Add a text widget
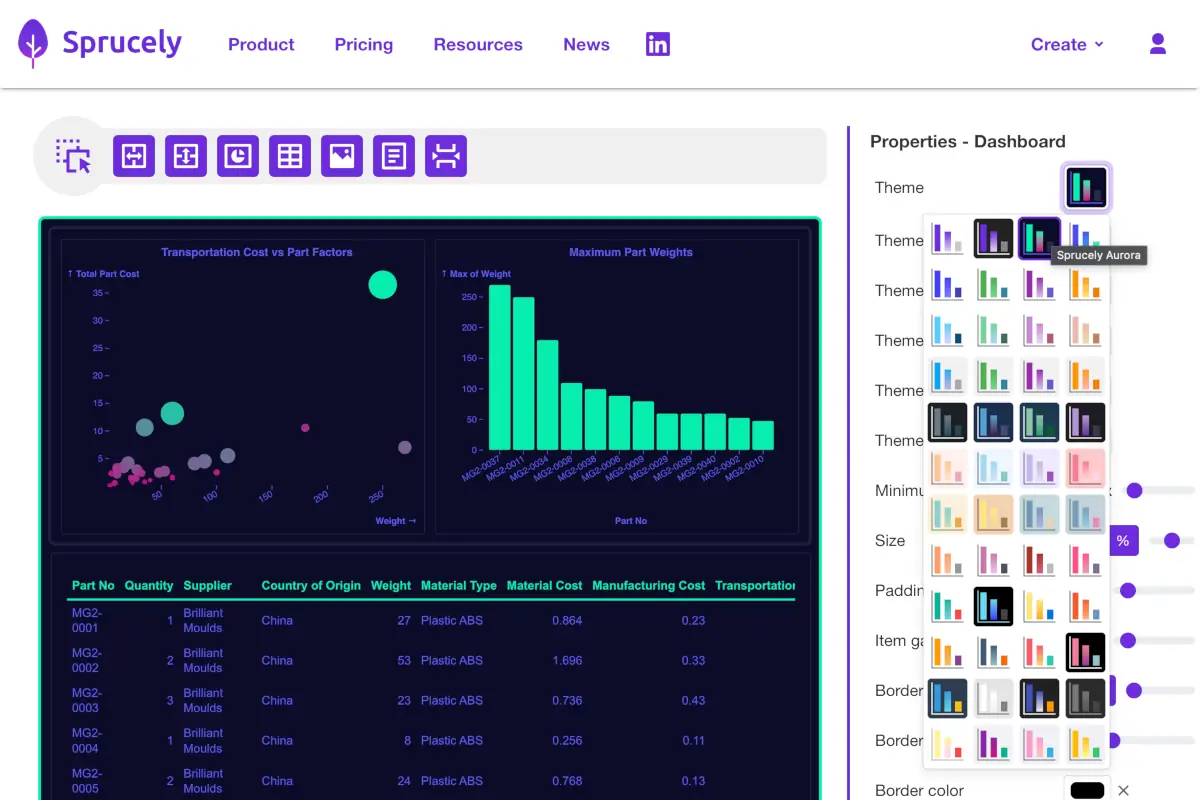 pyautogui.click(x=394, y=156)
